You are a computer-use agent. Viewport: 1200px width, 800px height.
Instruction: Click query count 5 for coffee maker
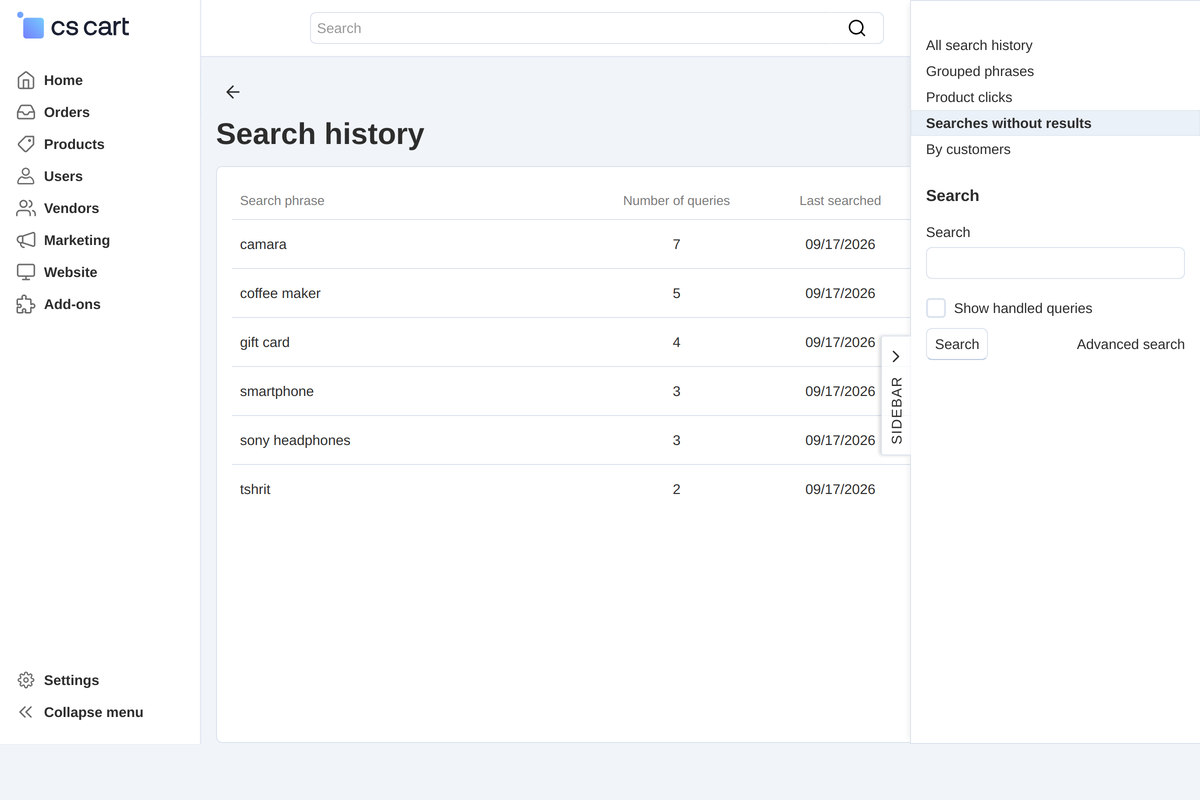676,293
